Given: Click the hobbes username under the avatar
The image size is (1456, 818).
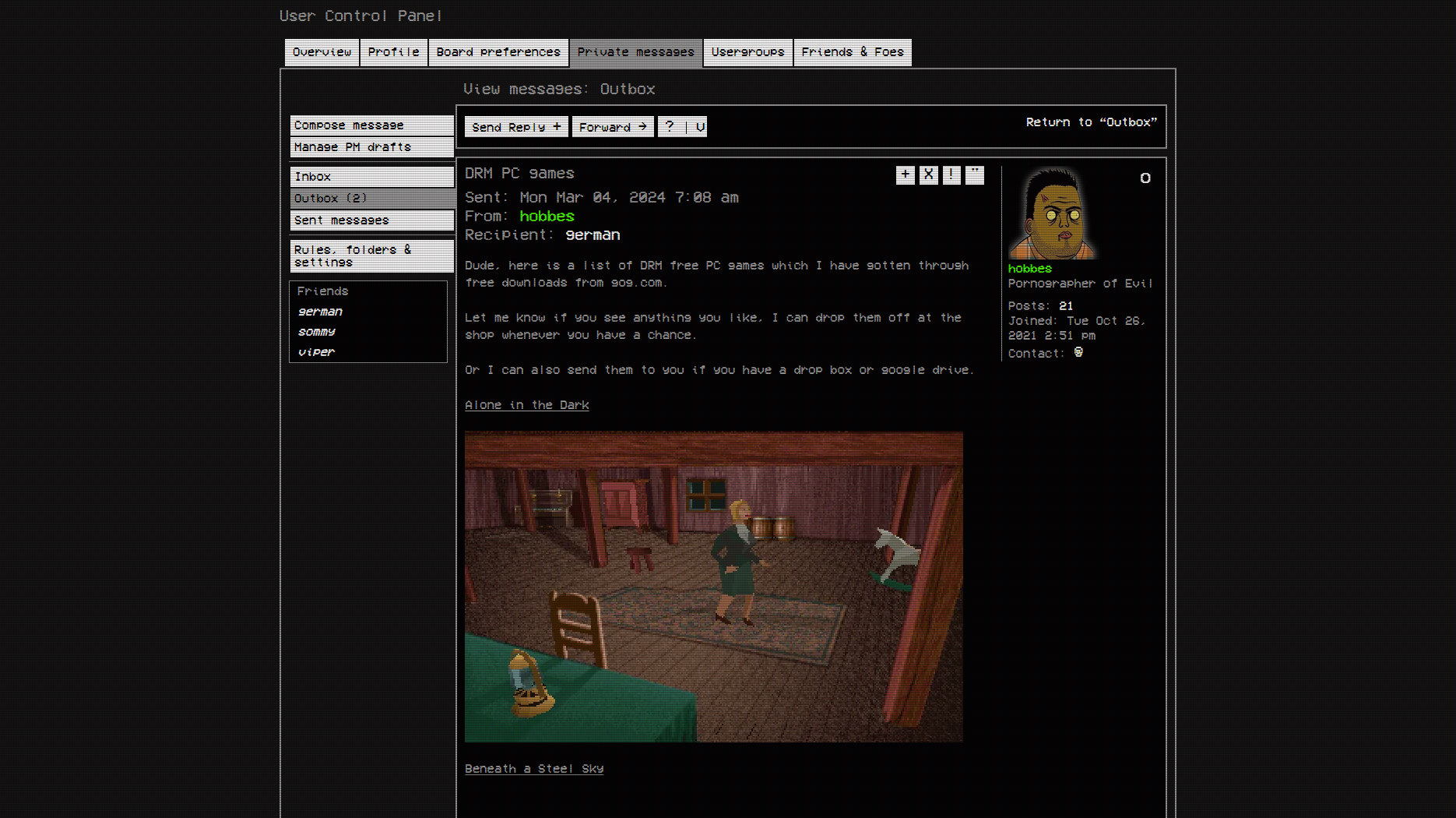Looking at the screenshot, I should coord(1029,269).
